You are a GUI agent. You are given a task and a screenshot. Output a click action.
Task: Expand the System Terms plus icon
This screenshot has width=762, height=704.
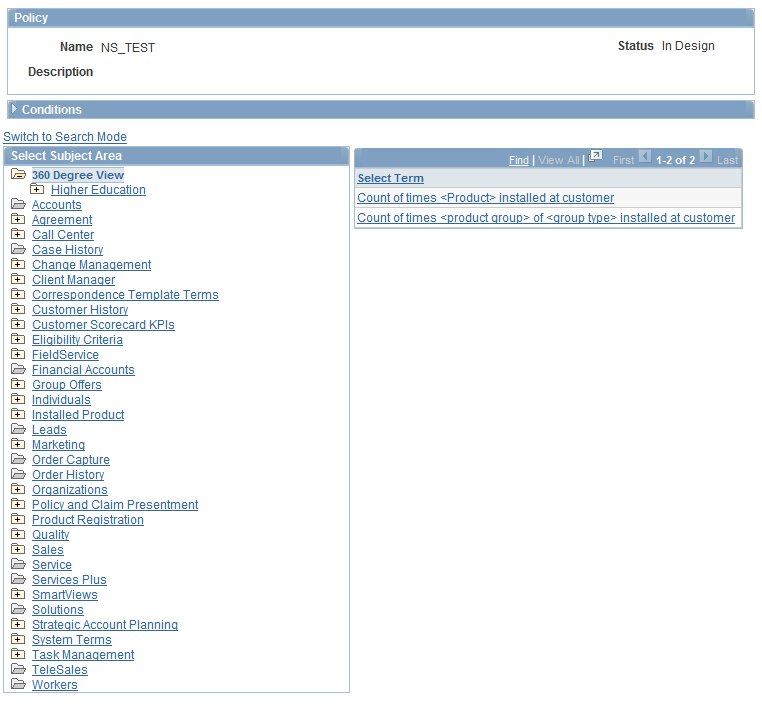pos(18,639)
